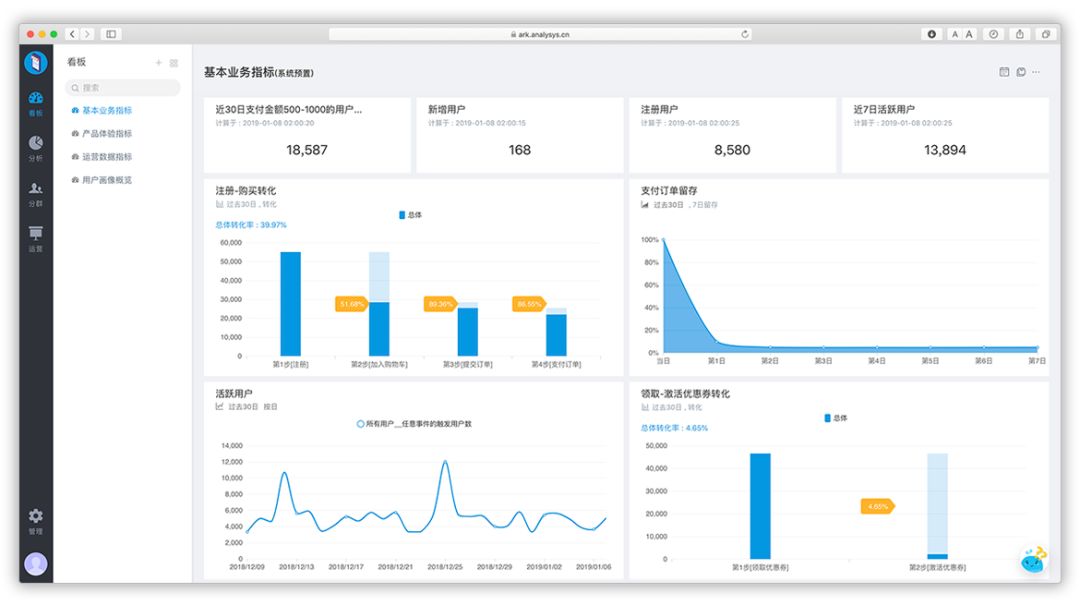Toggle the Safari sidebar button
Image resolution: width=1080 pixels, height=605 pixels.
point(111,34)
